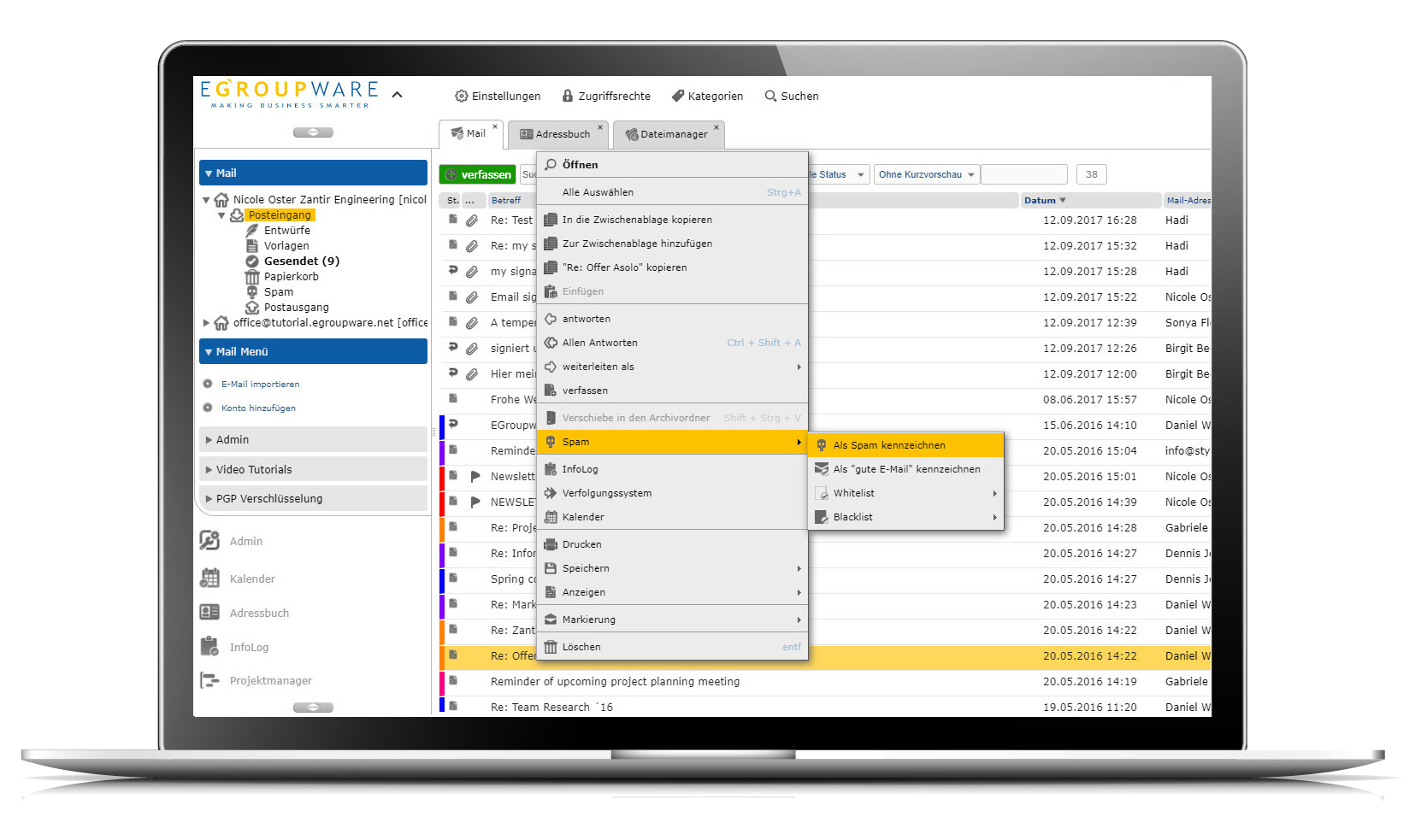This screenshot has width=1409, height=840.
Task: Open Einstellungen via the gear icon
Action: point(462,96)
